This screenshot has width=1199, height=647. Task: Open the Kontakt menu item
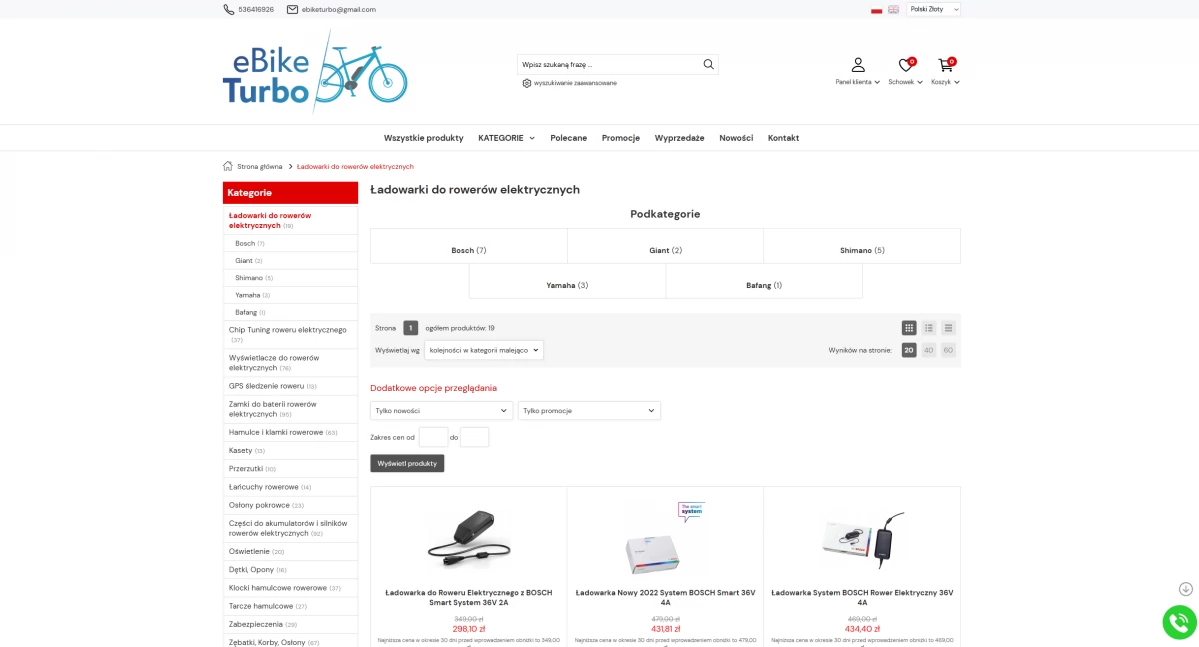tap(783, 138)
